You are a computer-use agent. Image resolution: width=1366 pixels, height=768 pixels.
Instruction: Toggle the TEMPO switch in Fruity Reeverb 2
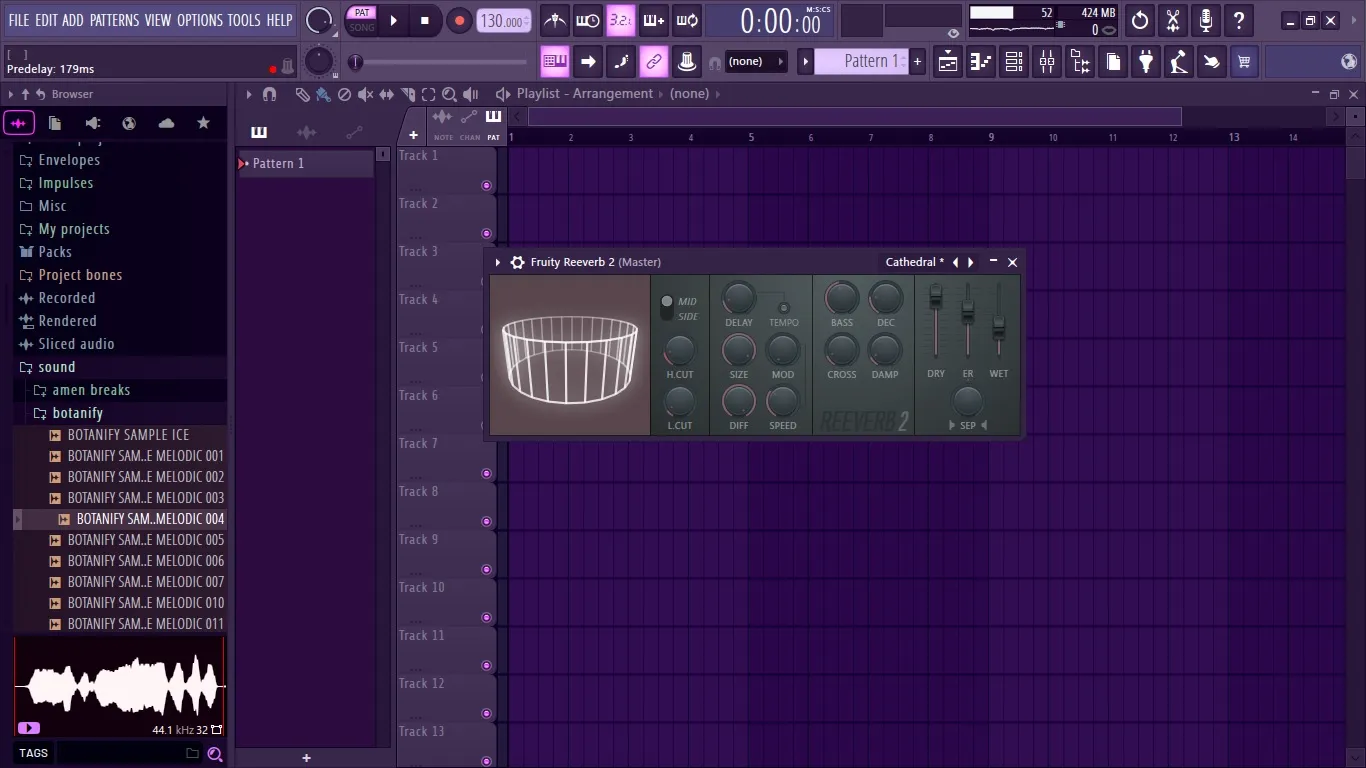(x=783, y=308)
